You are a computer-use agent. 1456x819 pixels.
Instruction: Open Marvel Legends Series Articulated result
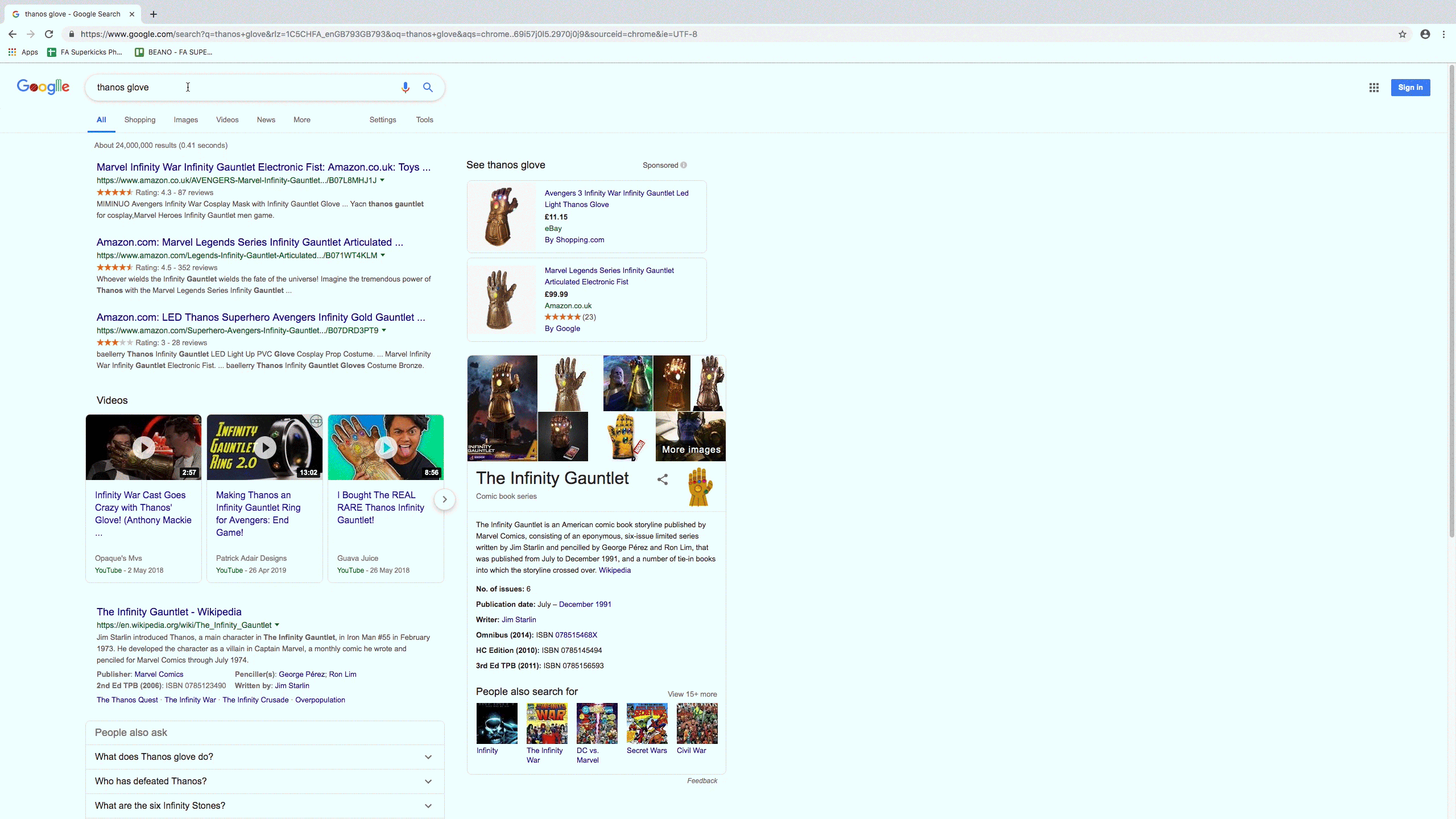pos(250,242)
